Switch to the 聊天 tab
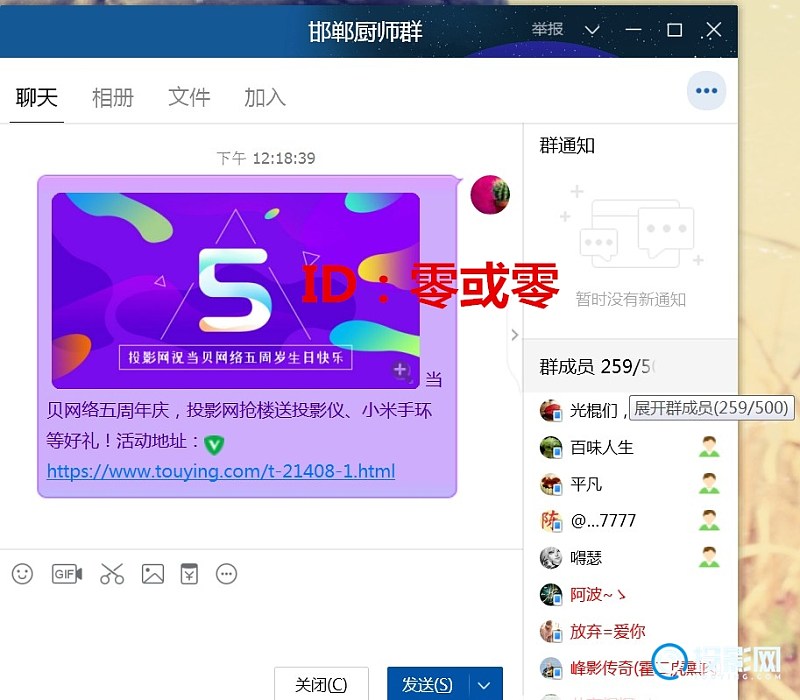The image size is (800, 700). click(x=37, y=97)
